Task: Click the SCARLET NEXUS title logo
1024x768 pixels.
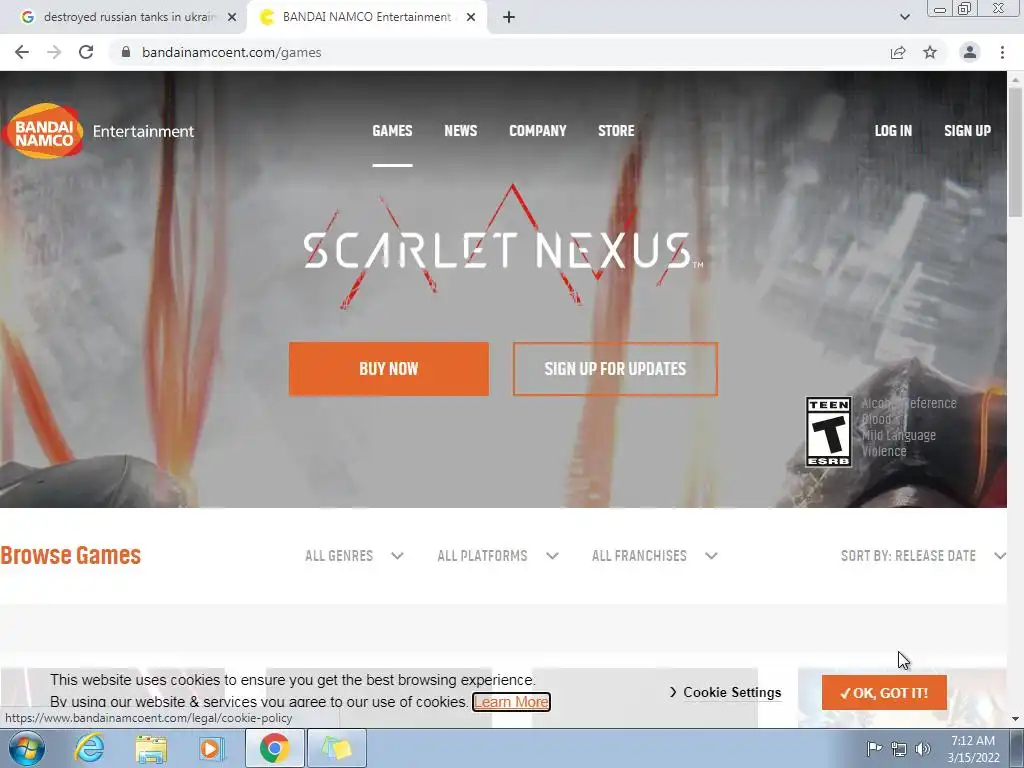Action: [x=503, y=249]
